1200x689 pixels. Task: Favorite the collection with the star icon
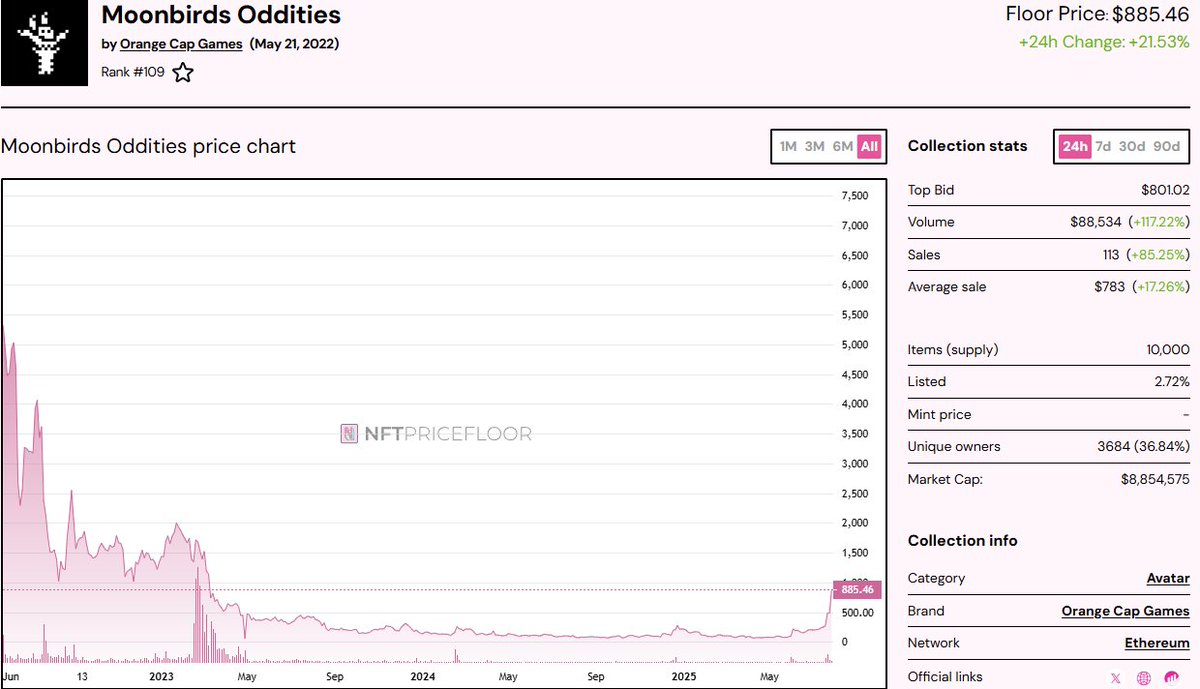[x=182, y=72]
